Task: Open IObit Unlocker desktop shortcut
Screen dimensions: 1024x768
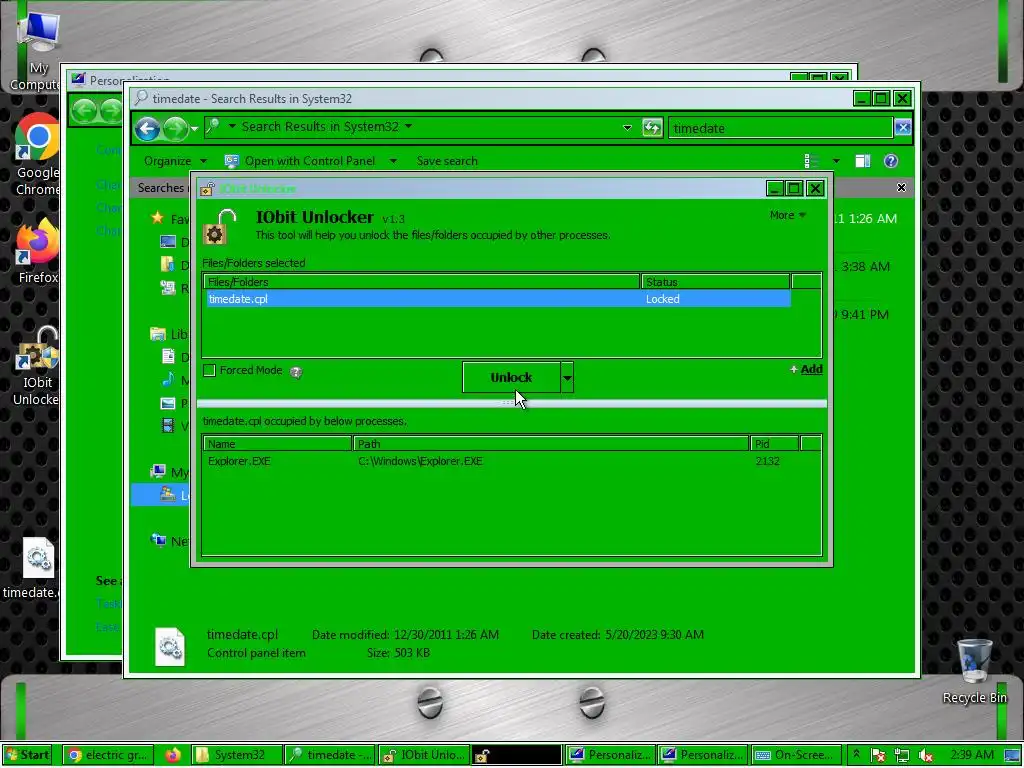Action: tap(37, 366)
